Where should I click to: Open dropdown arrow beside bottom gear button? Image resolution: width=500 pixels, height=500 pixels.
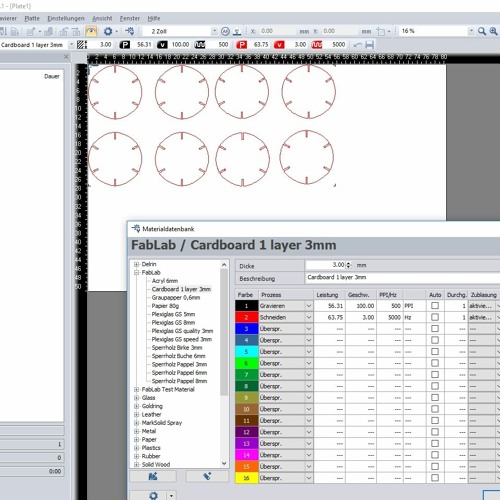[171, 496]
